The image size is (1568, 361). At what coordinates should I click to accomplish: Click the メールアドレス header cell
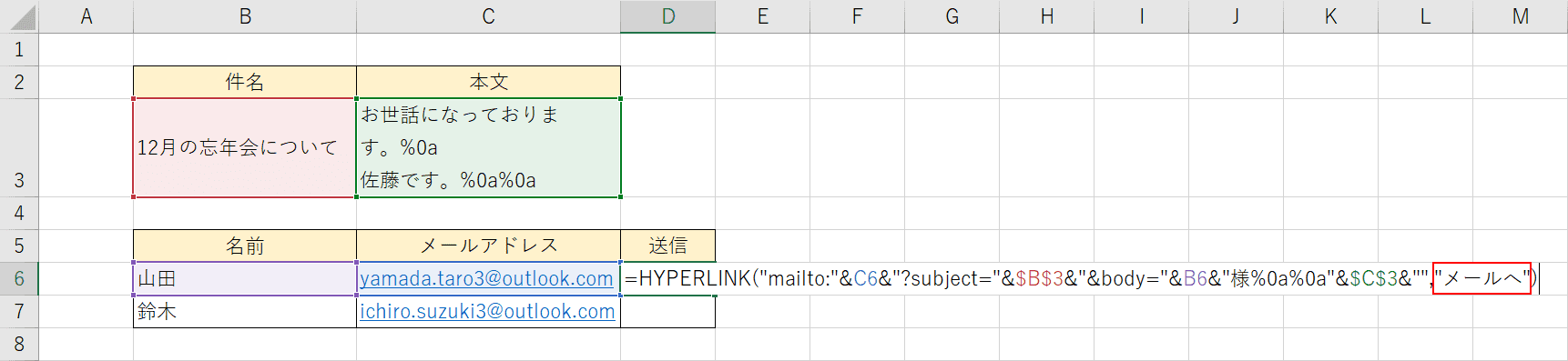pyautogui.click(x=489, y=246)
